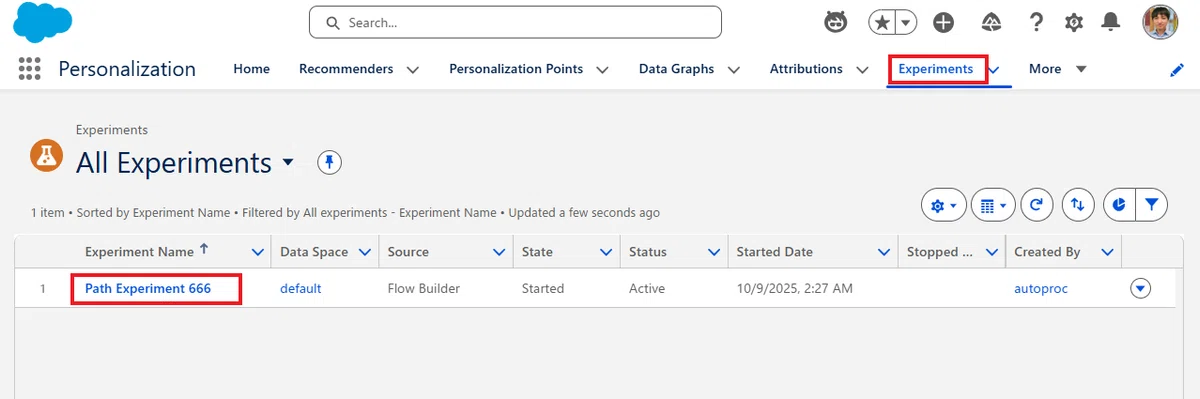
Task: Click the Sort arrows icon button
Action: tap(1077, 205)
